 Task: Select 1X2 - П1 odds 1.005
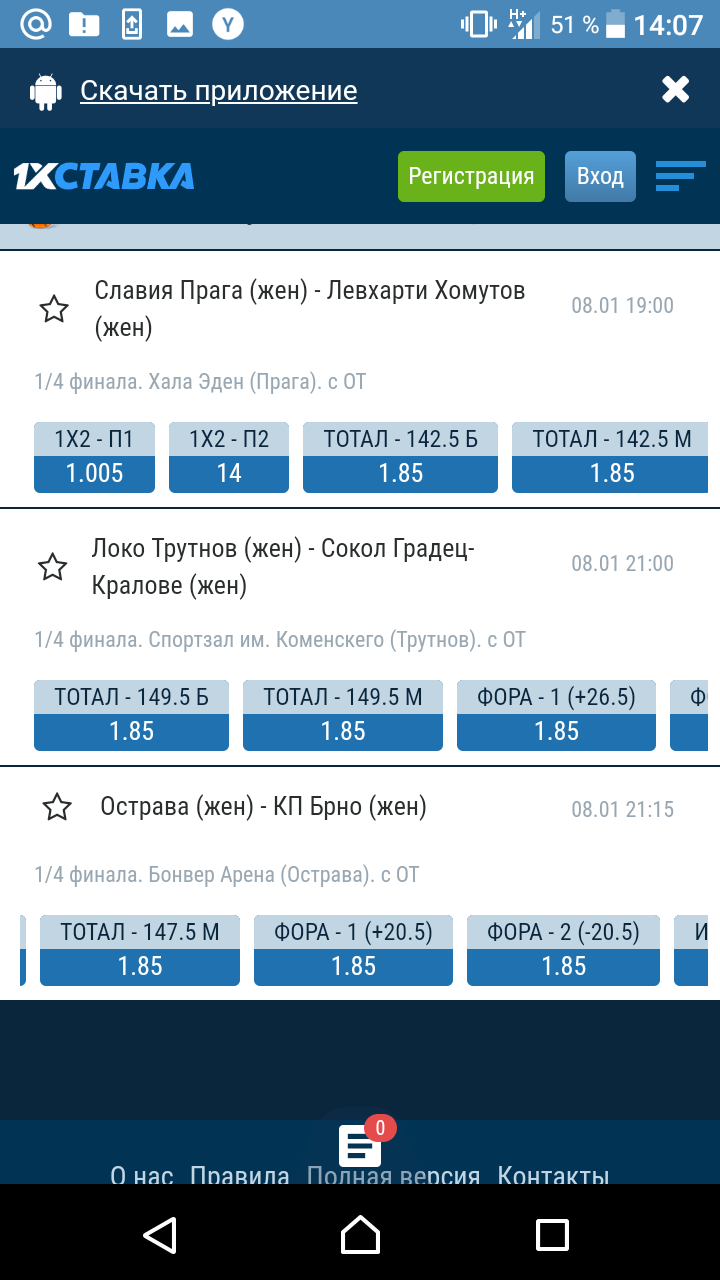(x=94, y=458)
